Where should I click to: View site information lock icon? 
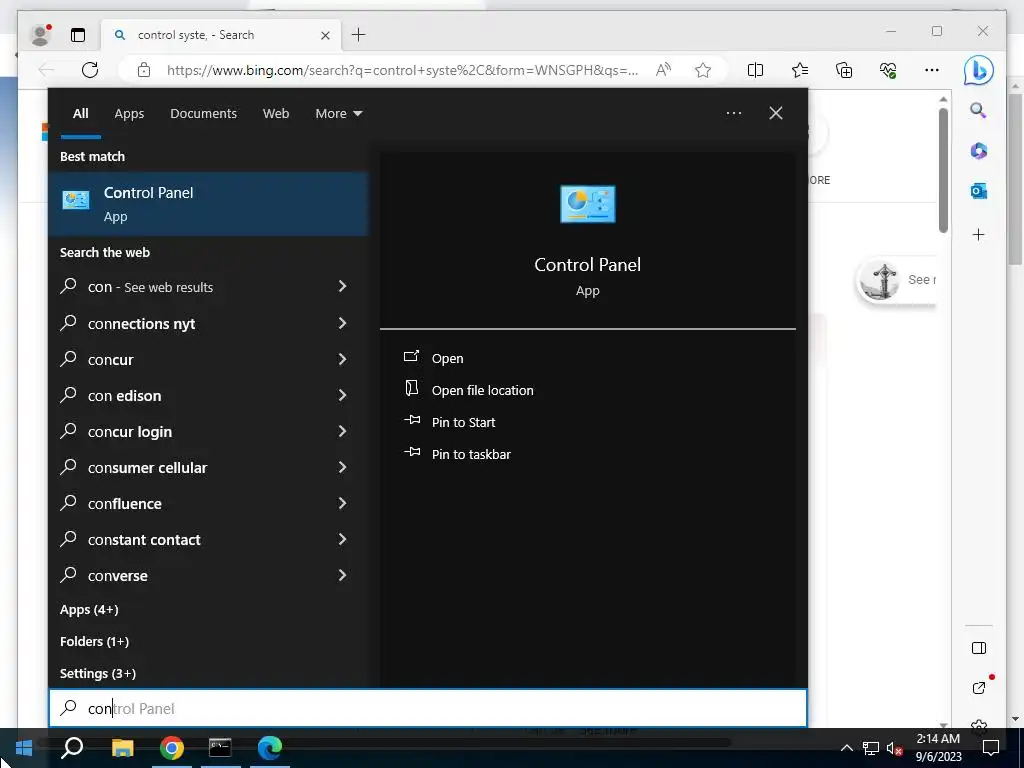pyautogui.click(x=144, y=70)
